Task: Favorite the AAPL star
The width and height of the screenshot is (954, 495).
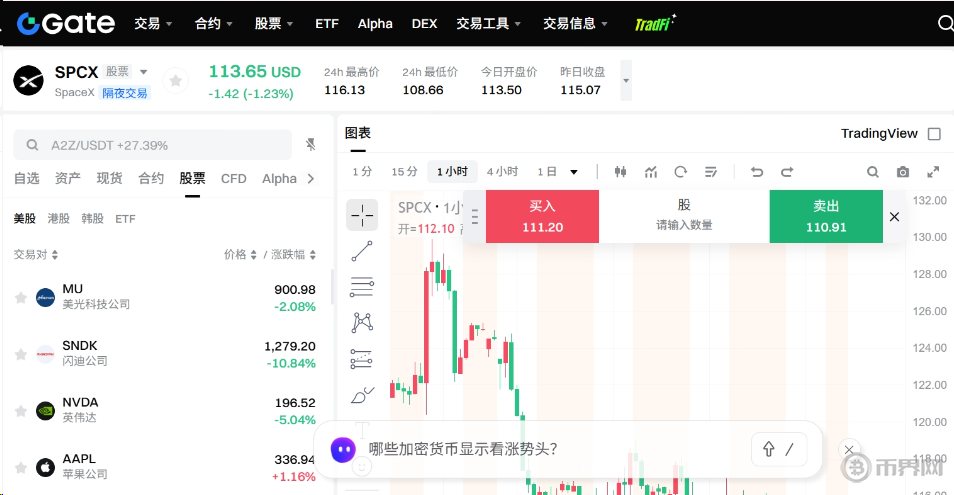Action: [x=21, y=468]
